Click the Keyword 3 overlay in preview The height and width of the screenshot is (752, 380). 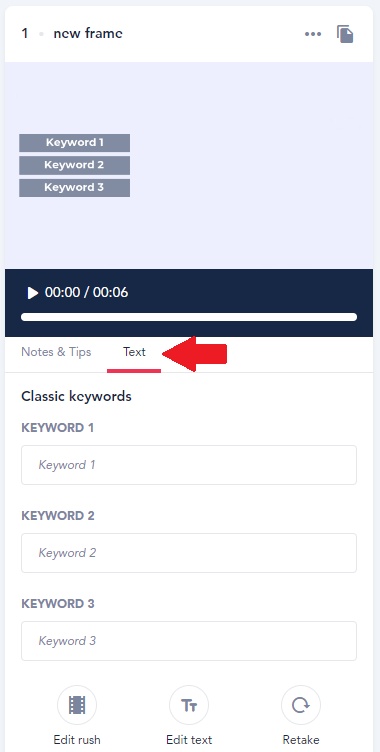coord(74,188)
